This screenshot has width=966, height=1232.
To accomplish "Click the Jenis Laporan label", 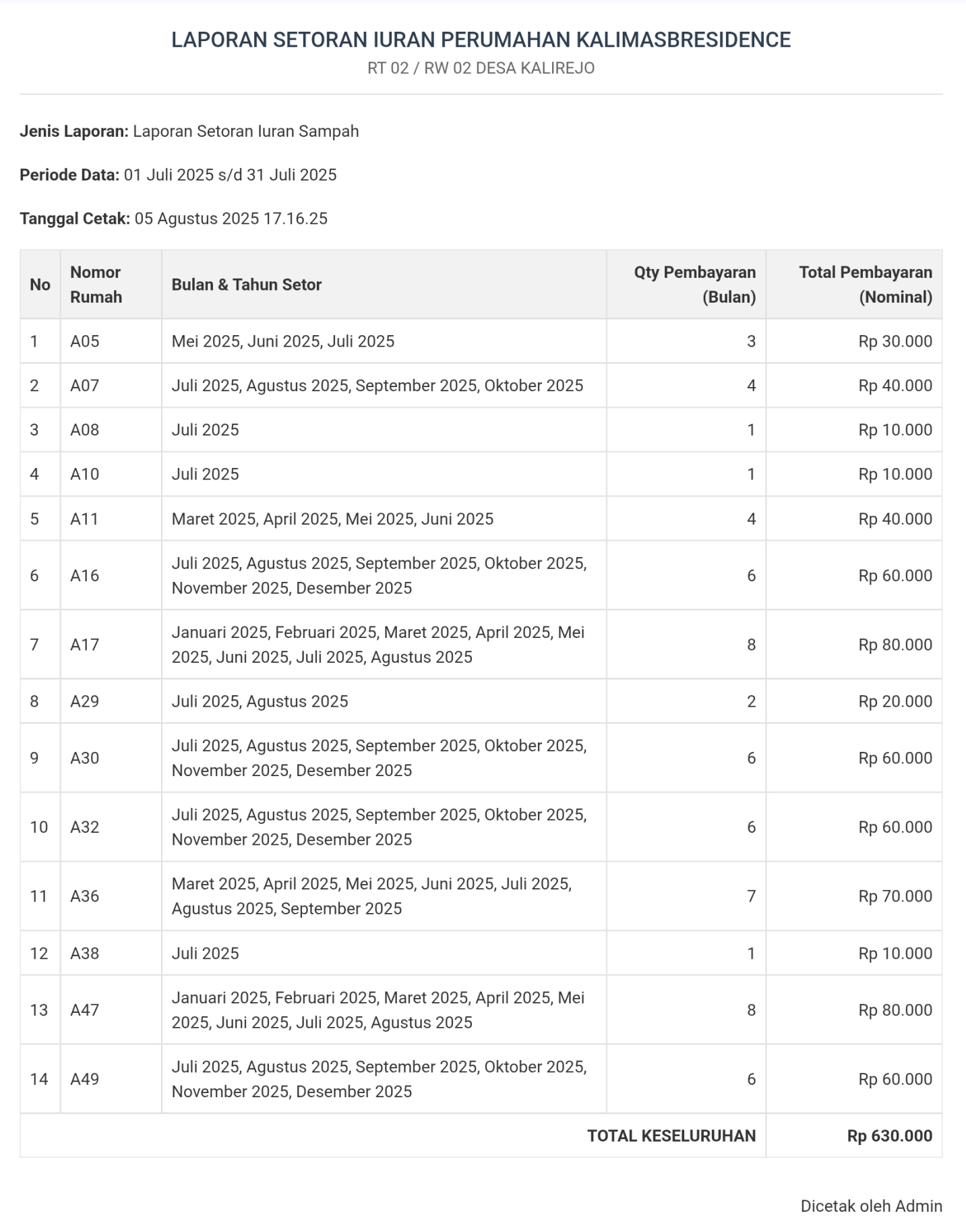I will (73, 131).
